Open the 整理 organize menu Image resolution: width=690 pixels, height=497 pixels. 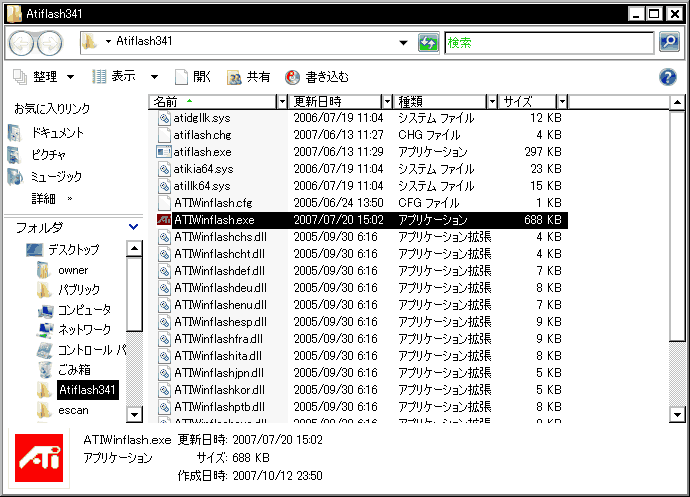pos(43,77)
